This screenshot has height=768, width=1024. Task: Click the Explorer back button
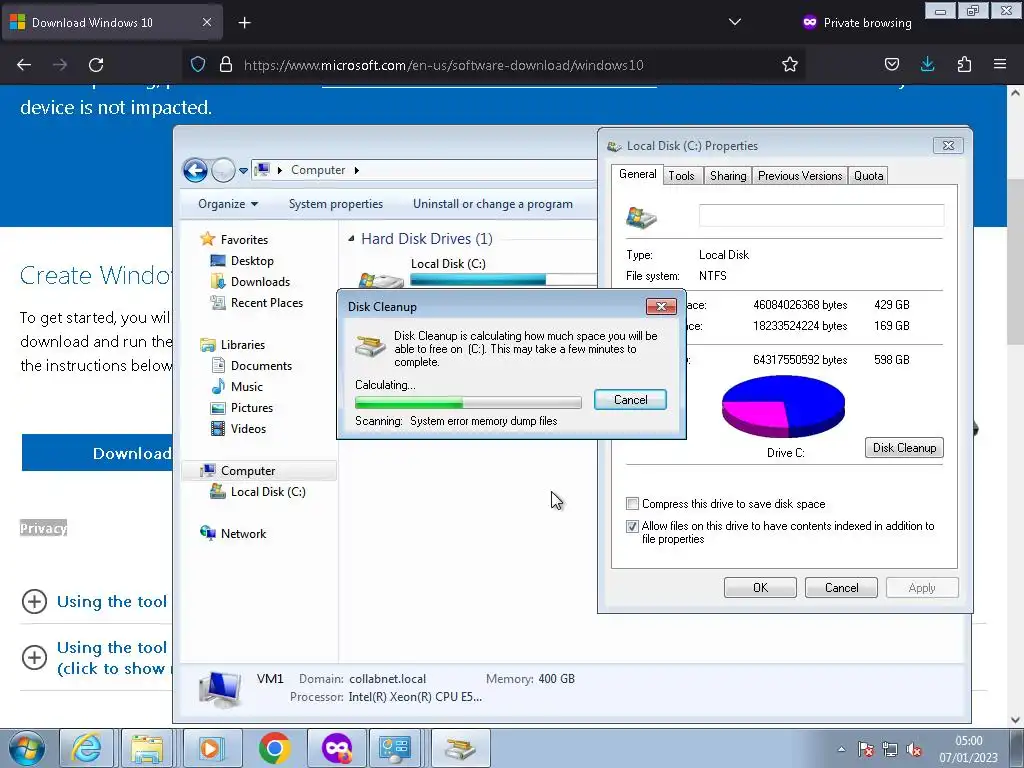pos(195,170)
